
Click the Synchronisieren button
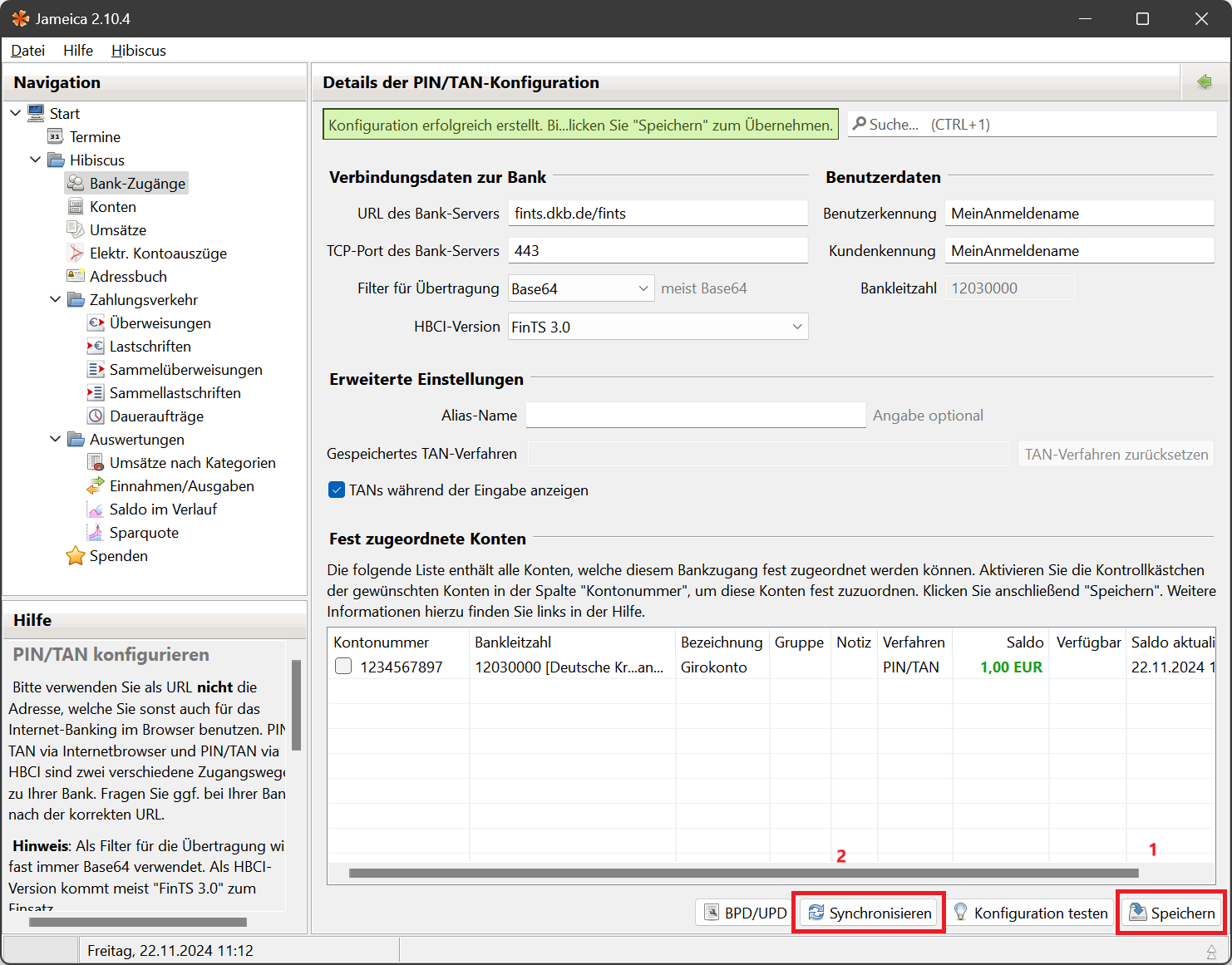(870, 913)
